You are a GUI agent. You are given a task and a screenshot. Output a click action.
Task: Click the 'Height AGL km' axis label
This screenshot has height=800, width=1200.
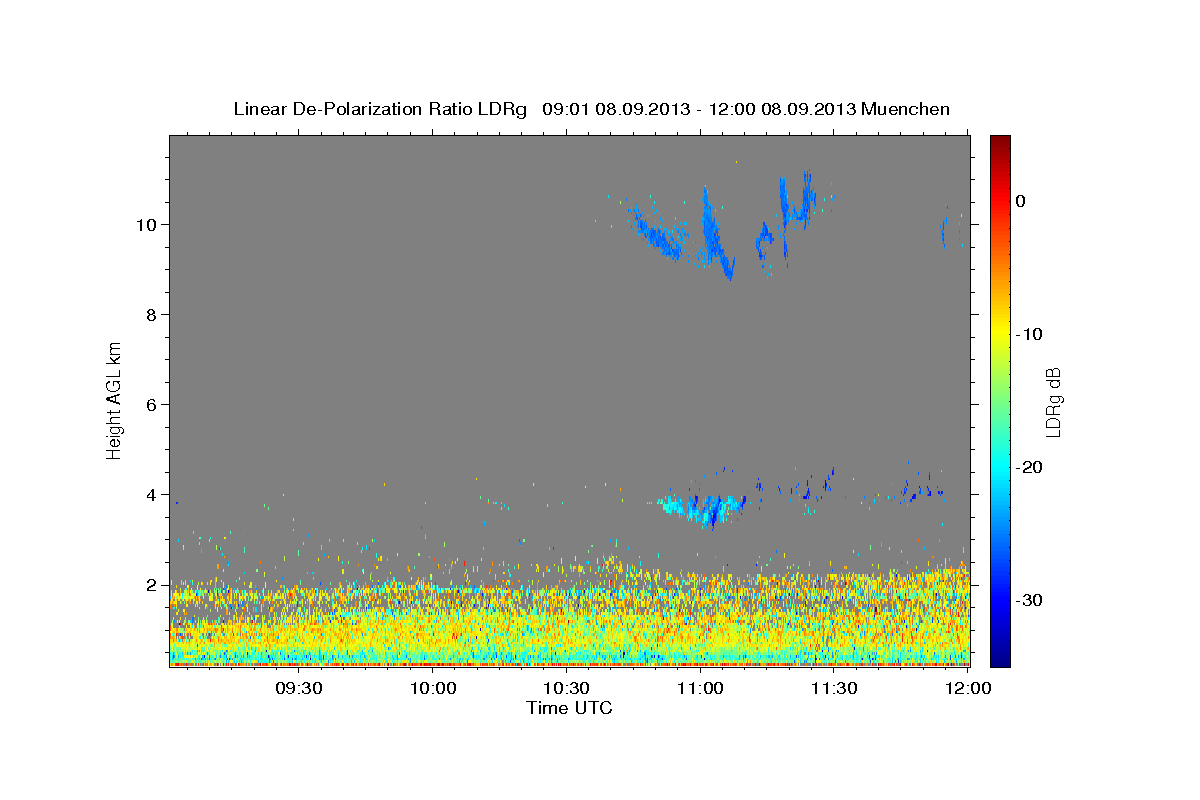pyautogui.click(x=115, y=399)
